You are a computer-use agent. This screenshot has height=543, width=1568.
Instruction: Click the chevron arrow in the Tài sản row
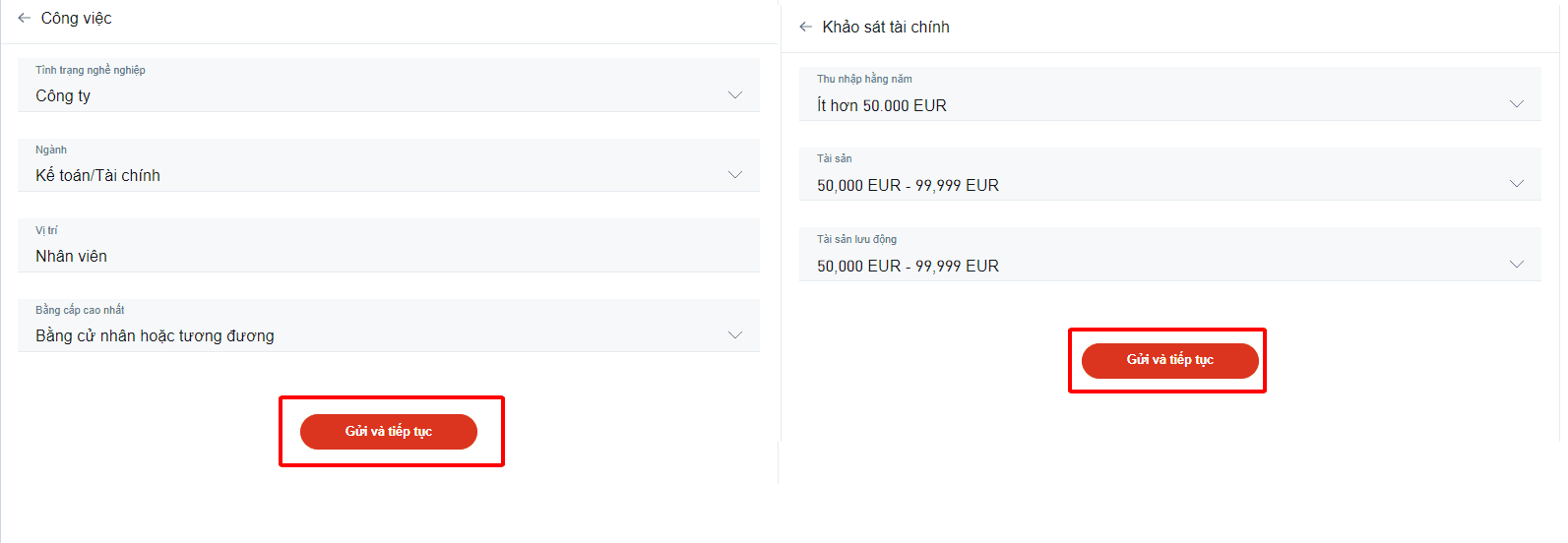coord(1517,184)
